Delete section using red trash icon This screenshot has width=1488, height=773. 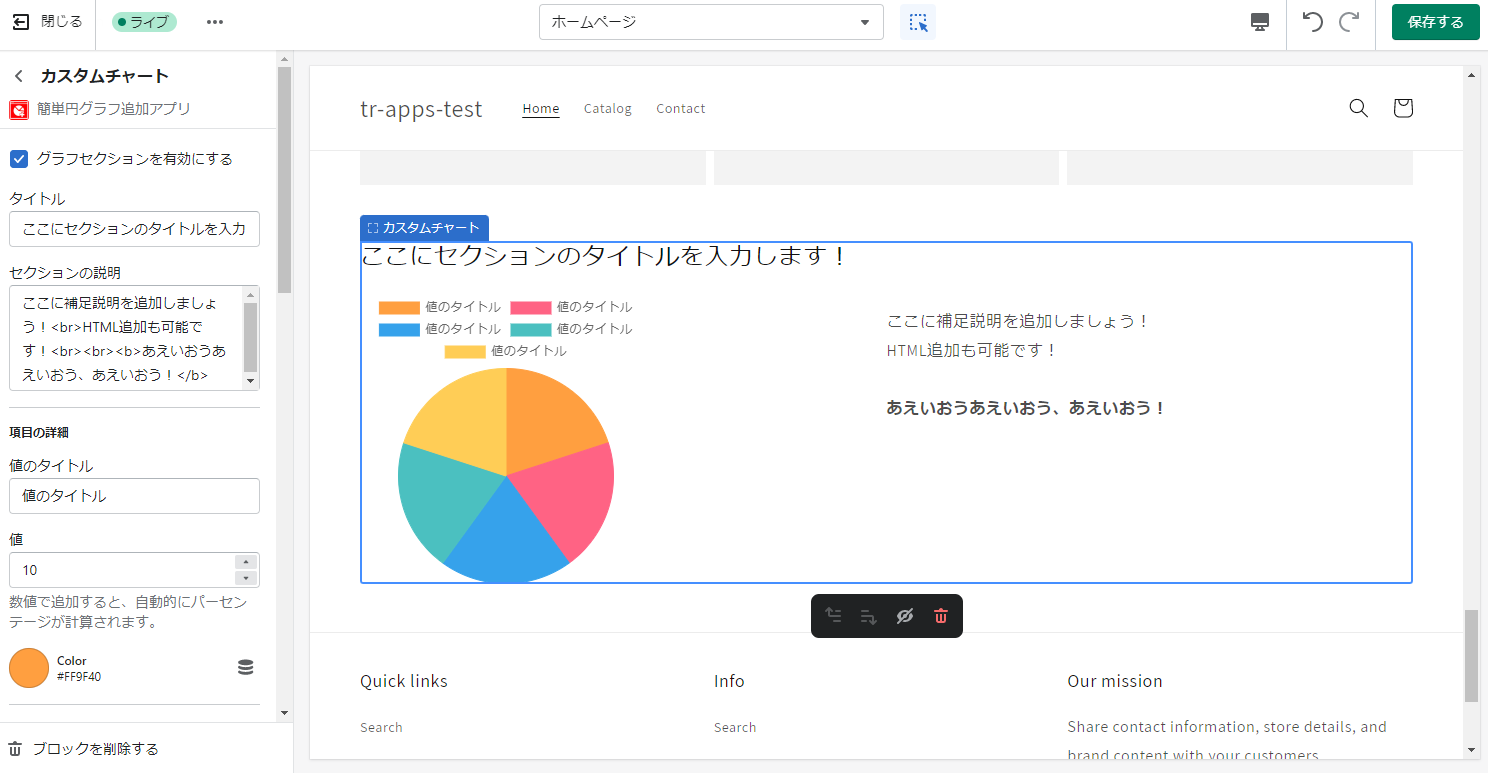point(940,616)
